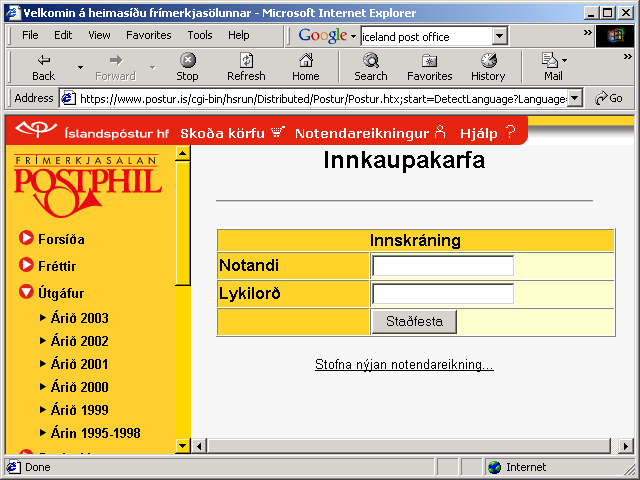The height and width of the screenshot is (480, 640).
Task: Click the sidebar scroll up arrow
Action: (x=182, y=153)
